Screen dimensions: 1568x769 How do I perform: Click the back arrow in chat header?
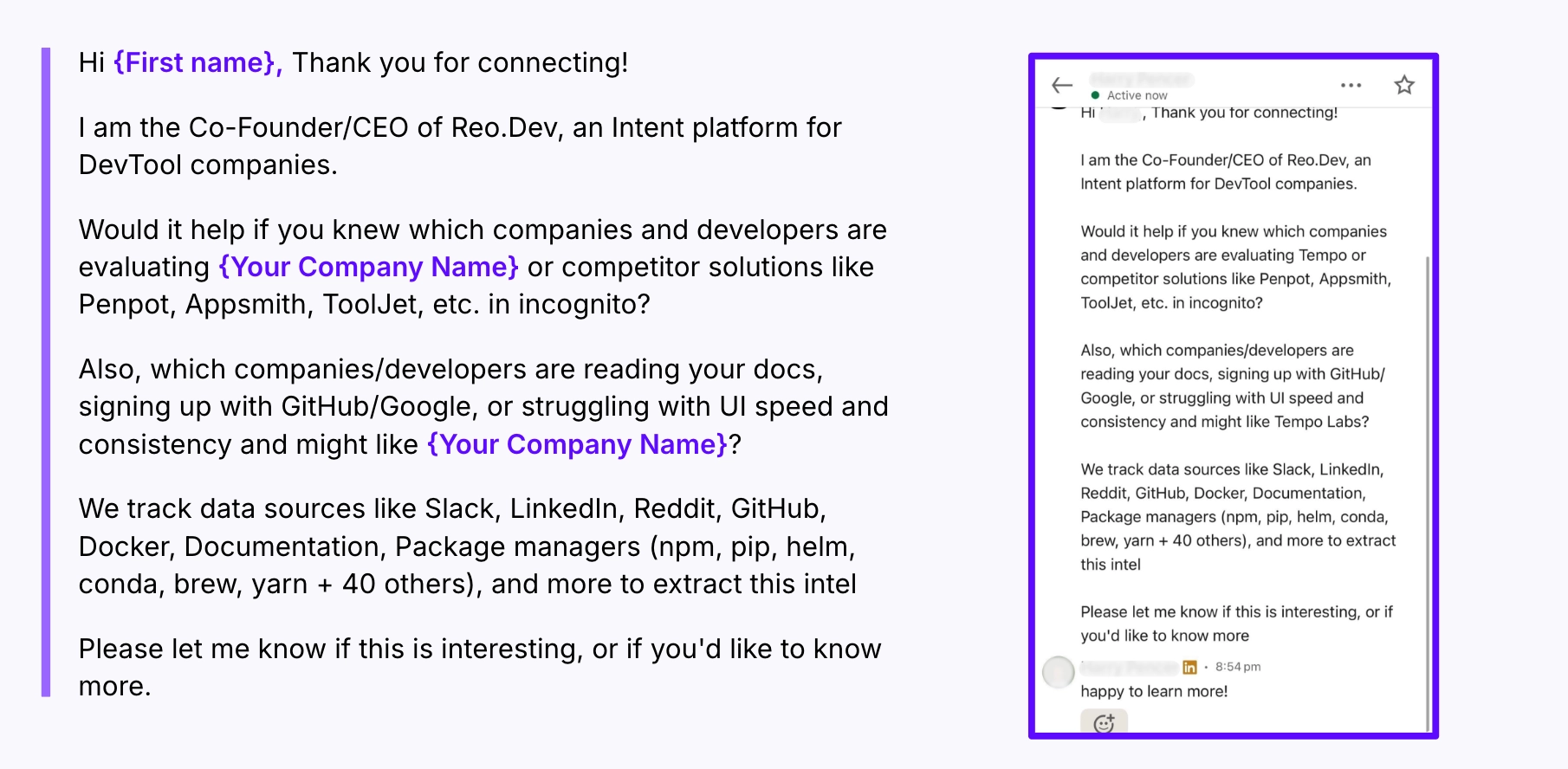coord(1062,85)
